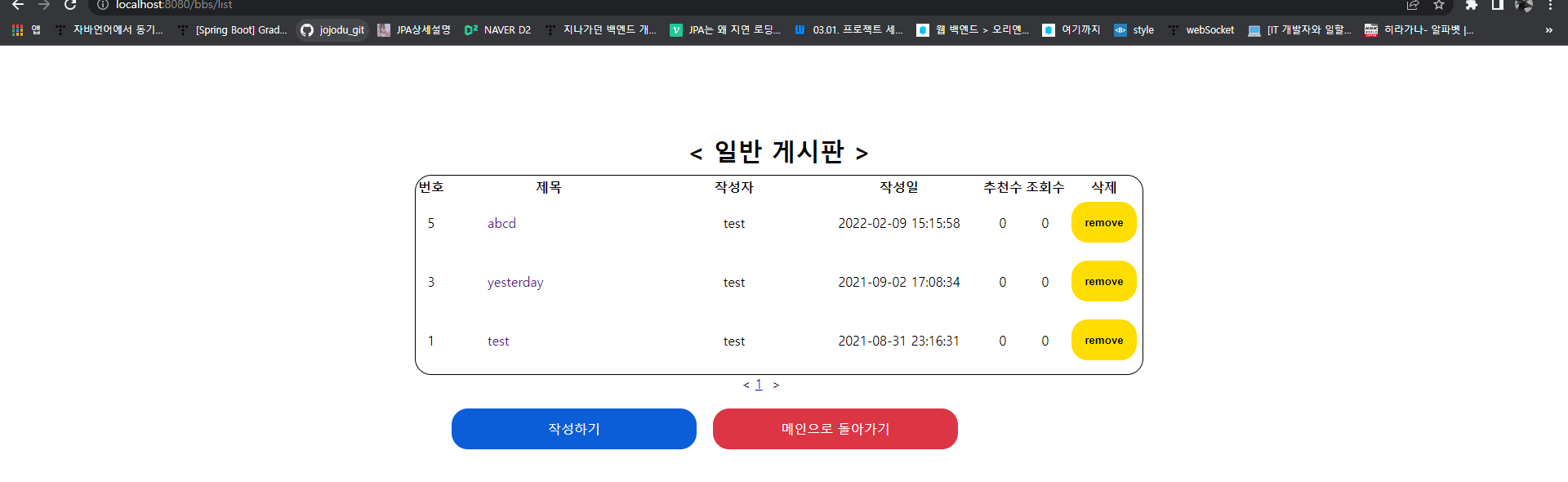Remove the yesterday post
This screenshot has width=1568, height=482.
coord(1104,281)
